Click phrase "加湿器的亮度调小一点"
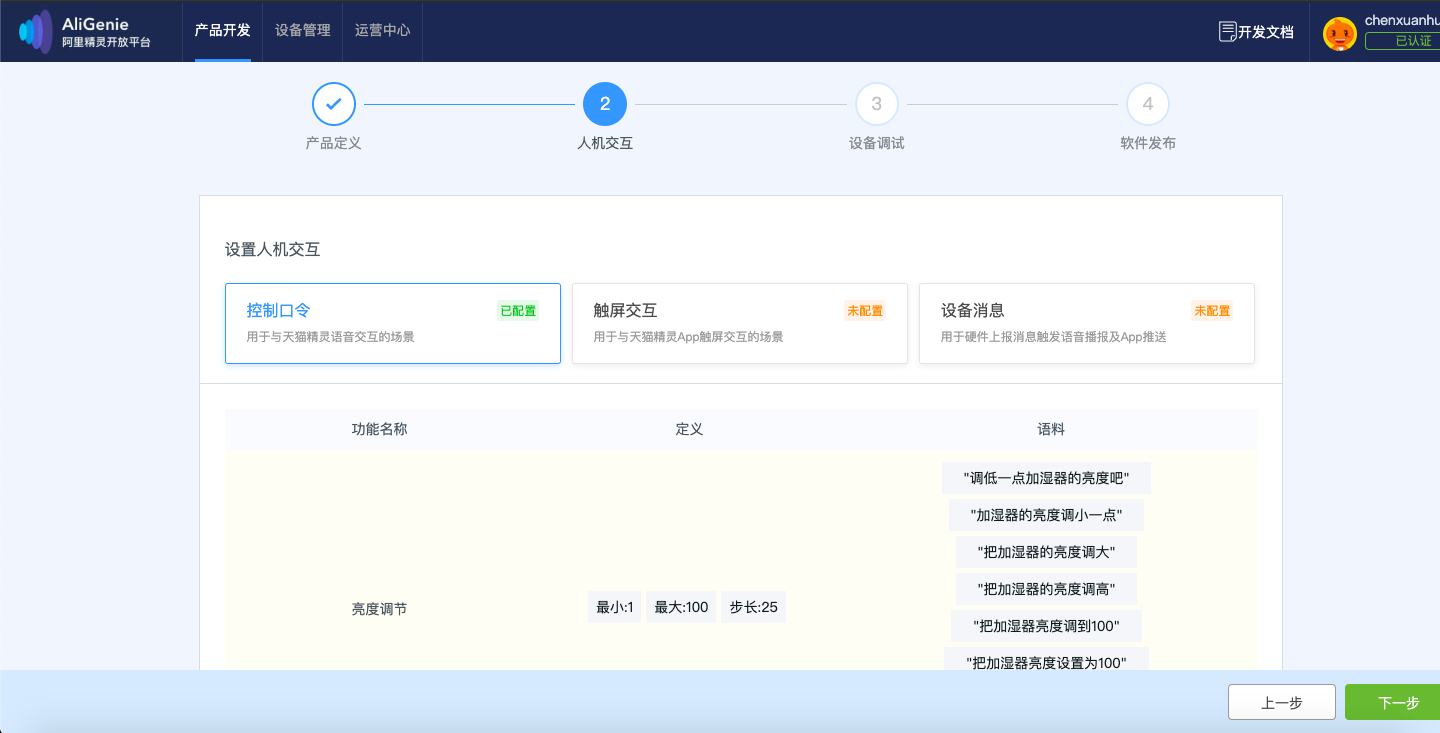Viewport: 1440px width, 733px height. click(x=1046, y=515)
